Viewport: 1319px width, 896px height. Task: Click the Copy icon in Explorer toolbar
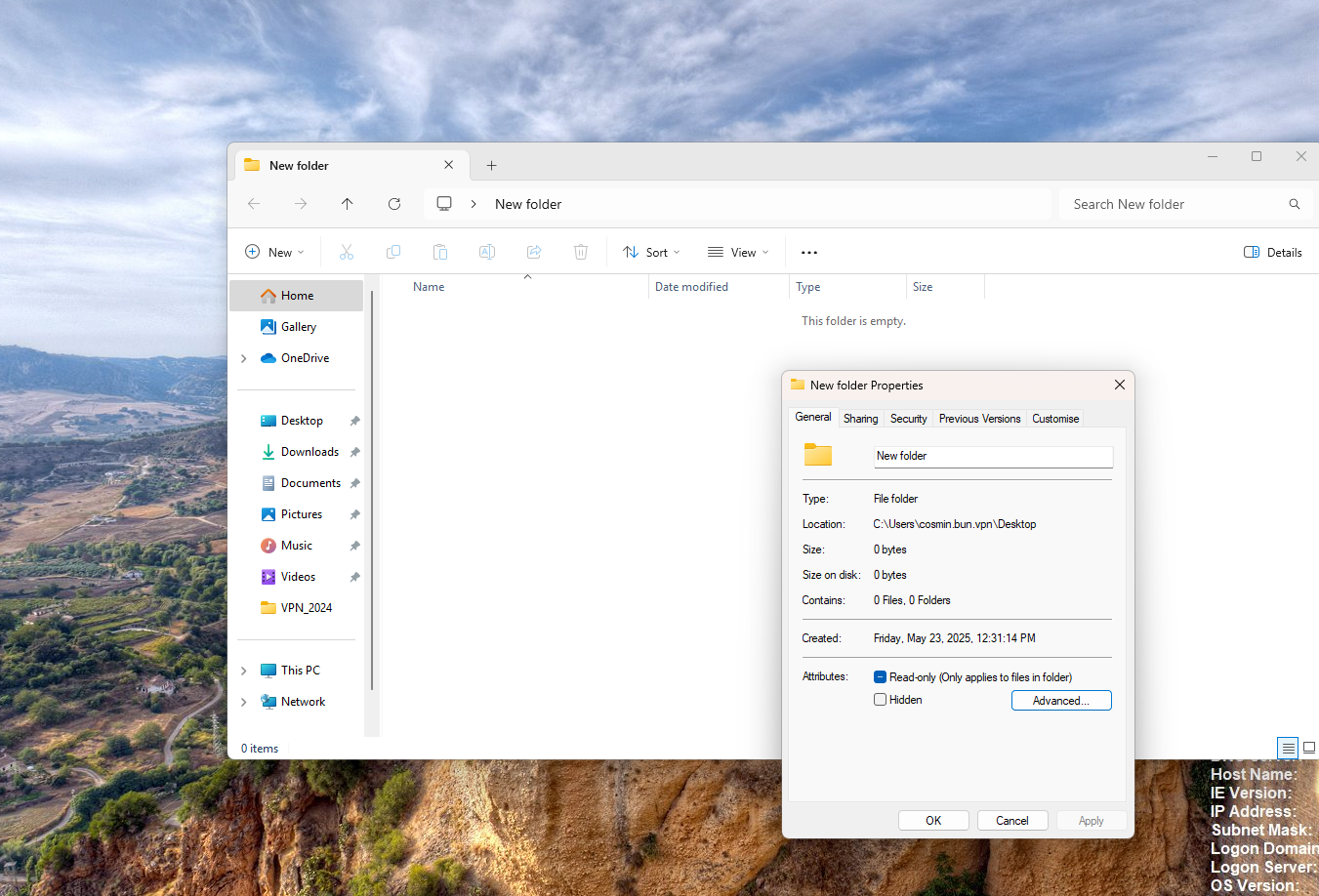coord(393,252)
